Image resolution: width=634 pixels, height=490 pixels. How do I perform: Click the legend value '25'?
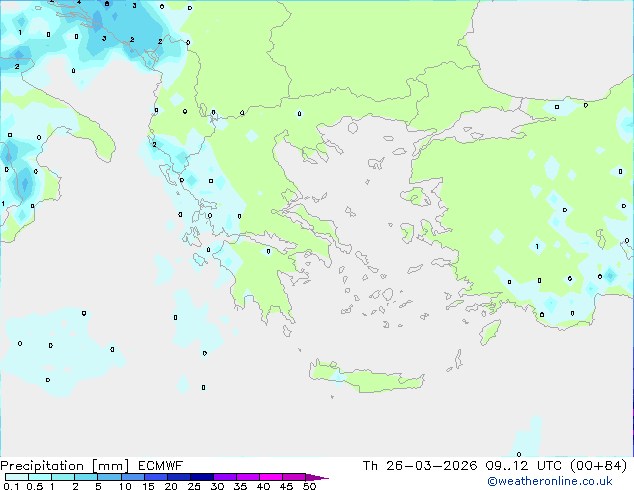(x=194, y=486)
